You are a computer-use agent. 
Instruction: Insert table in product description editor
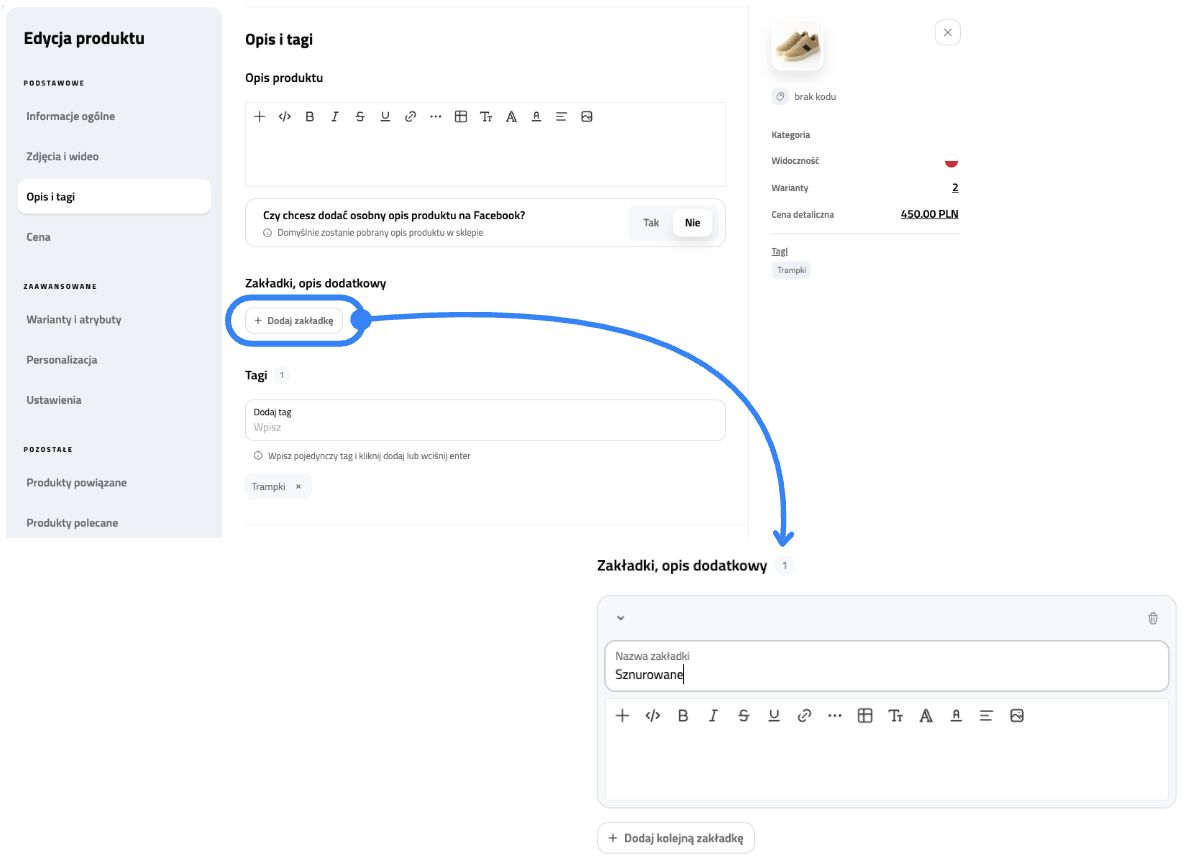(x=461, y=117)
